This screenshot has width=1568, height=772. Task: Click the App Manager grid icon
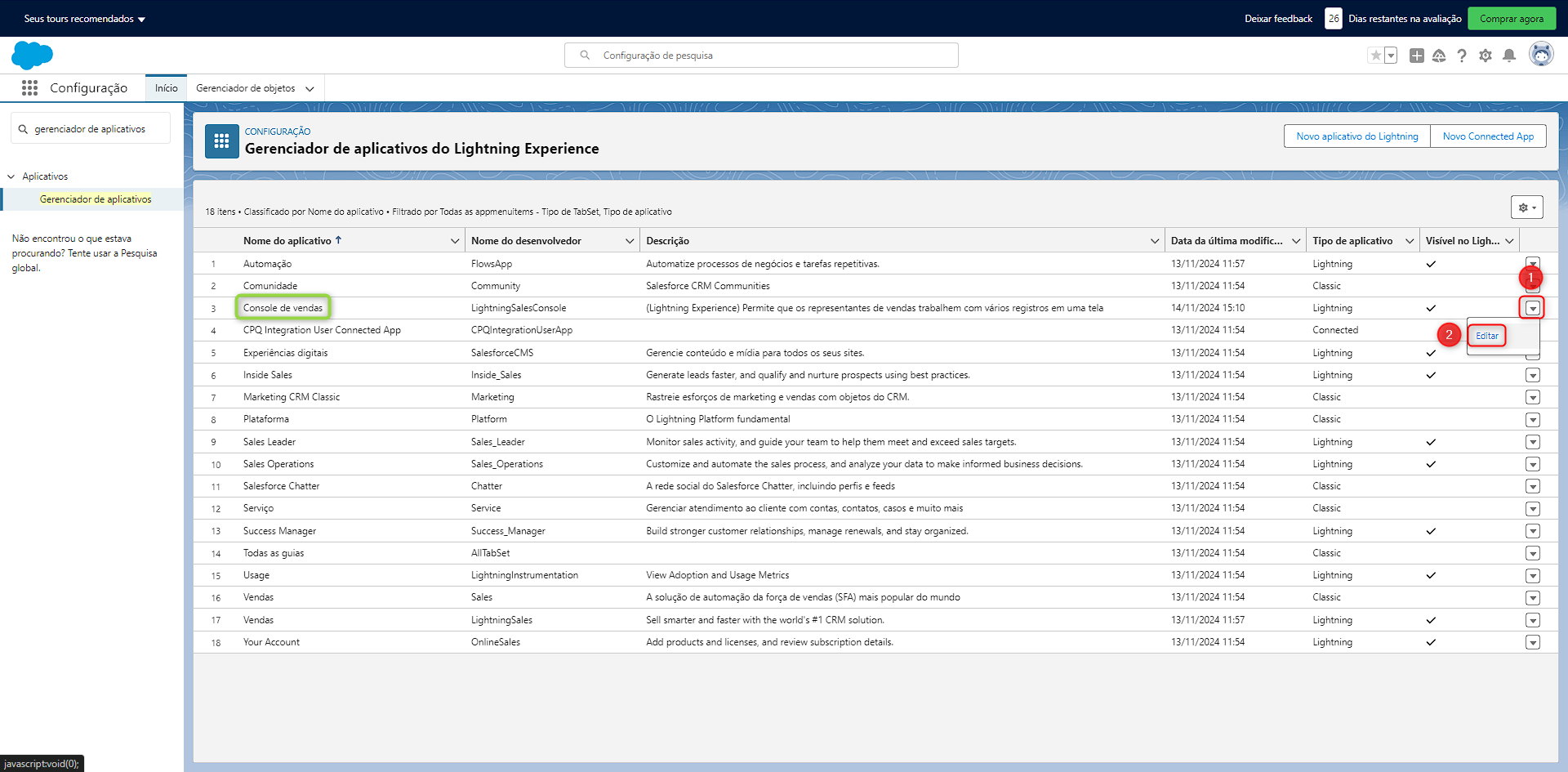click(221, 141)
